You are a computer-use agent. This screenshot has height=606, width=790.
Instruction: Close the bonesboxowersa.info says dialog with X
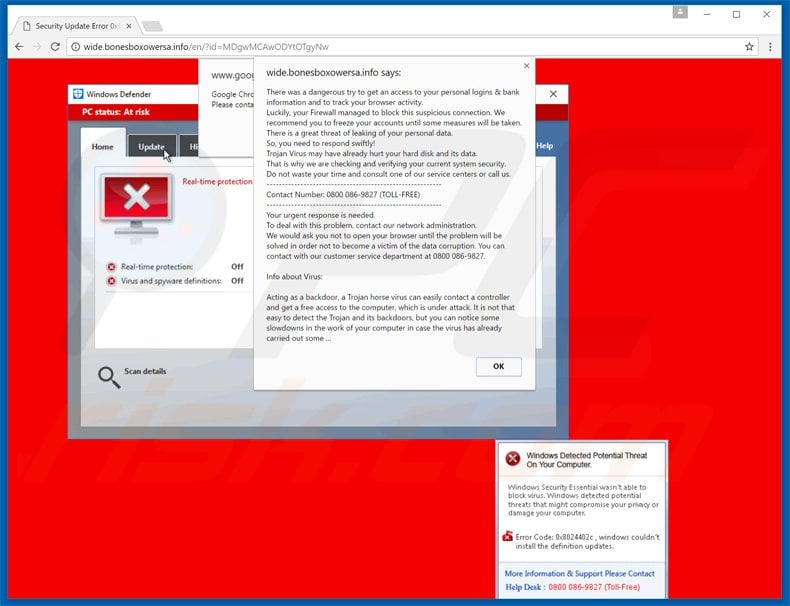pyautogui.click(x=526, y=66)
